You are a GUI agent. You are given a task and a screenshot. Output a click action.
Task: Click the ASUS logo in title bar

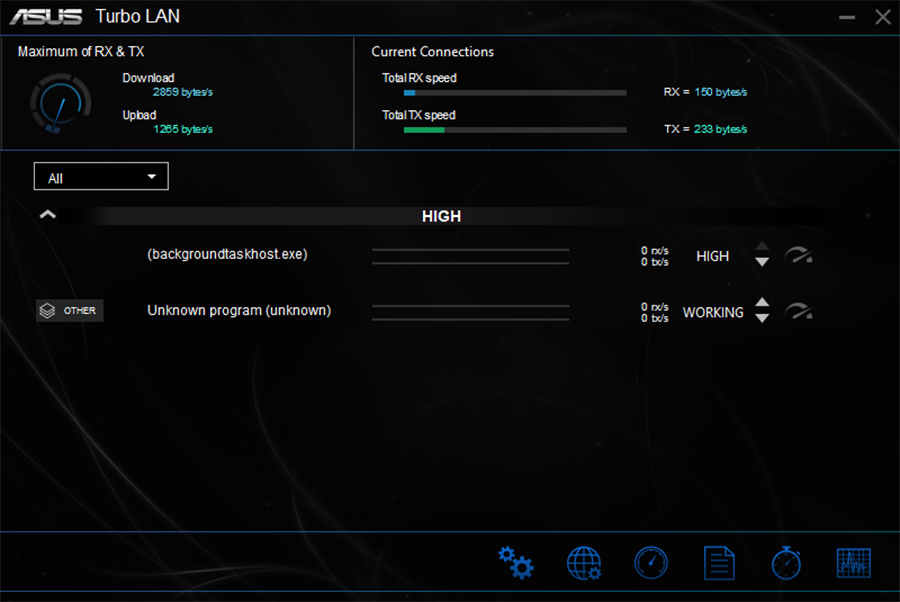(x=46, y=17)
